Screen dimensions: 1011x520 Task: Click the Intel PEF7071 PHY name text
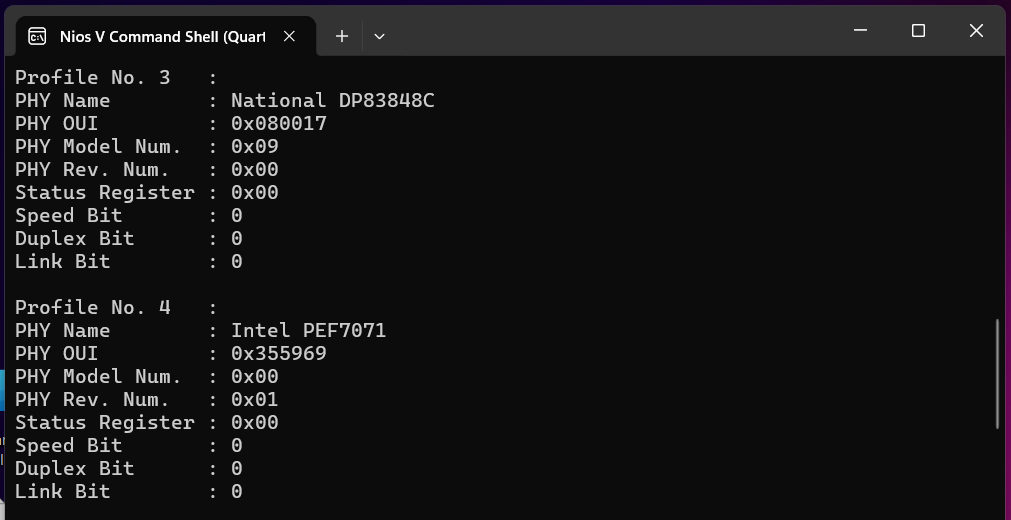[308, 330]
